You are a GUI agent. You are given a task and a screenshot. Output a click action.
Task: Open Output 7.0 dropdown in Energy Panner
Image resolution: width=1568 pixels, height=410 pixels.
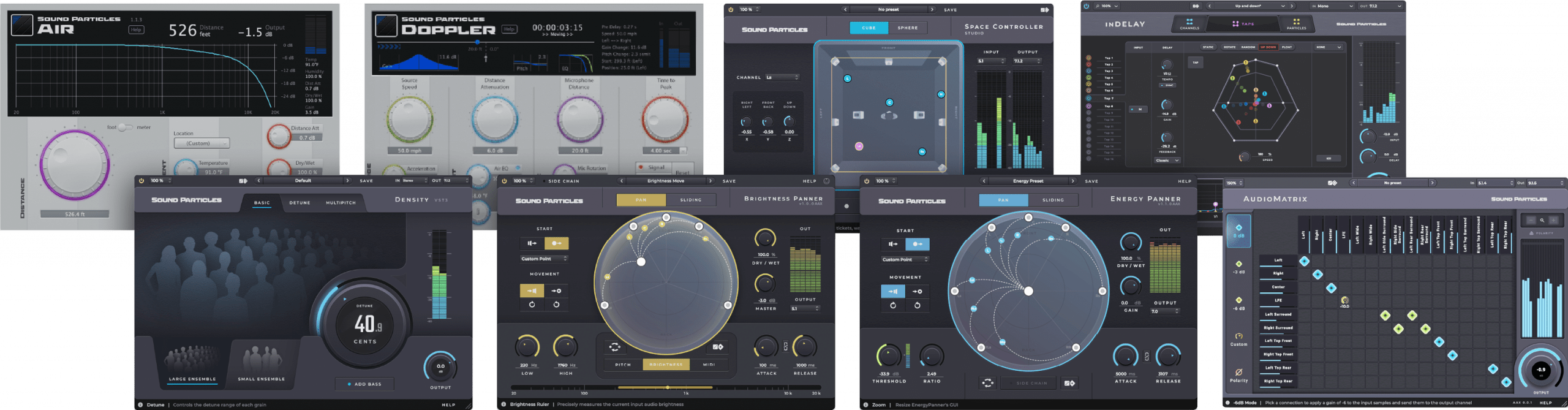tap(1165, 311)
